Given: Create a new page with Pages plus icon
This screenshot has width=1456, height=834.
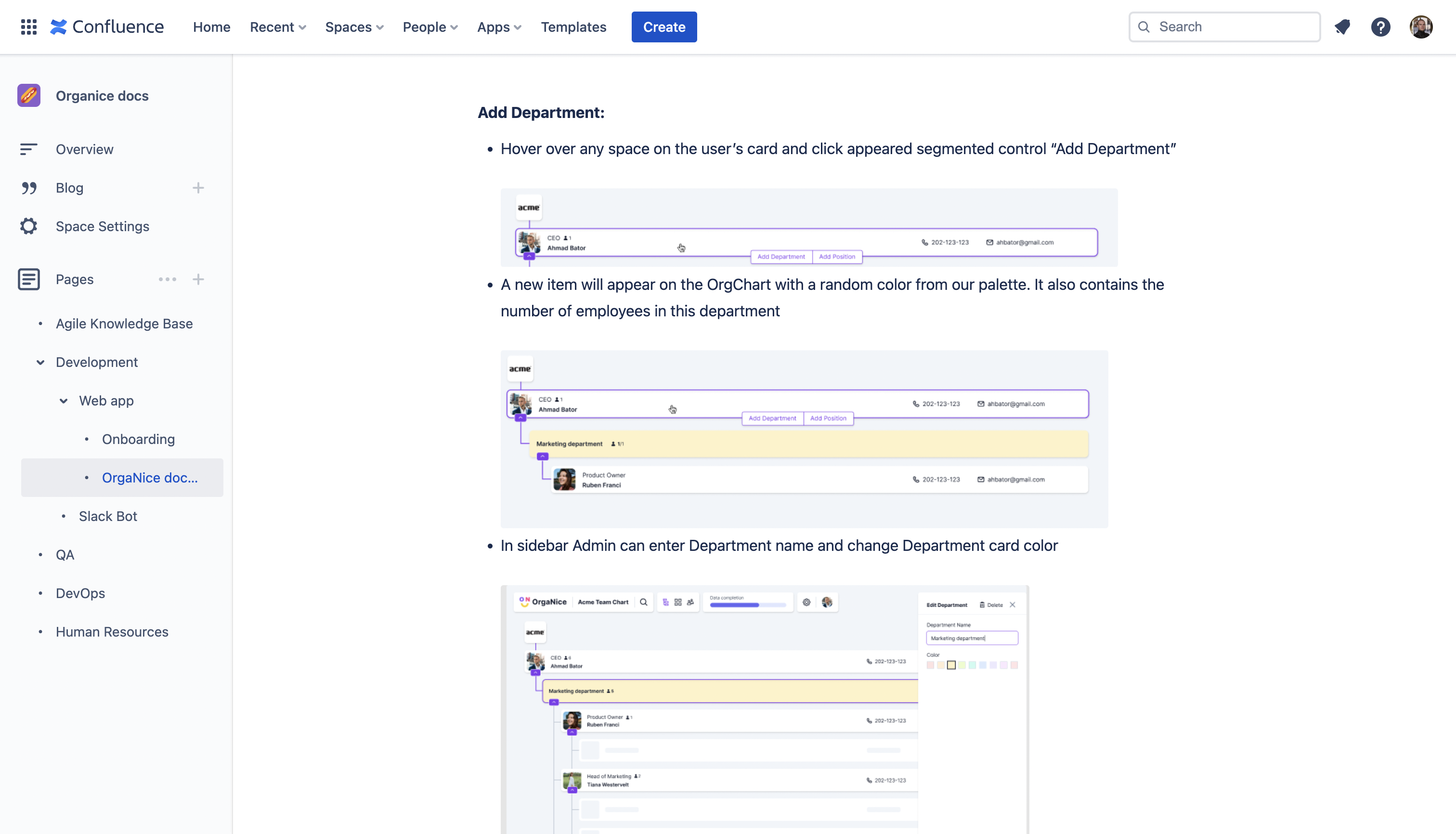Looking at the screenshot, I should tap(198, 280).
